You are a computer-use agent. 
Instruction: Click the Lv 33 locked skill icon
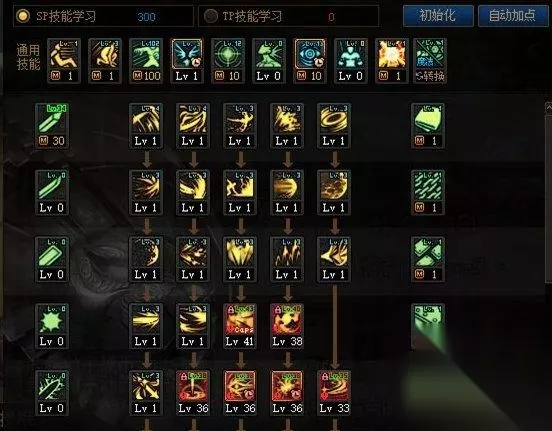[x=334, y=393]
